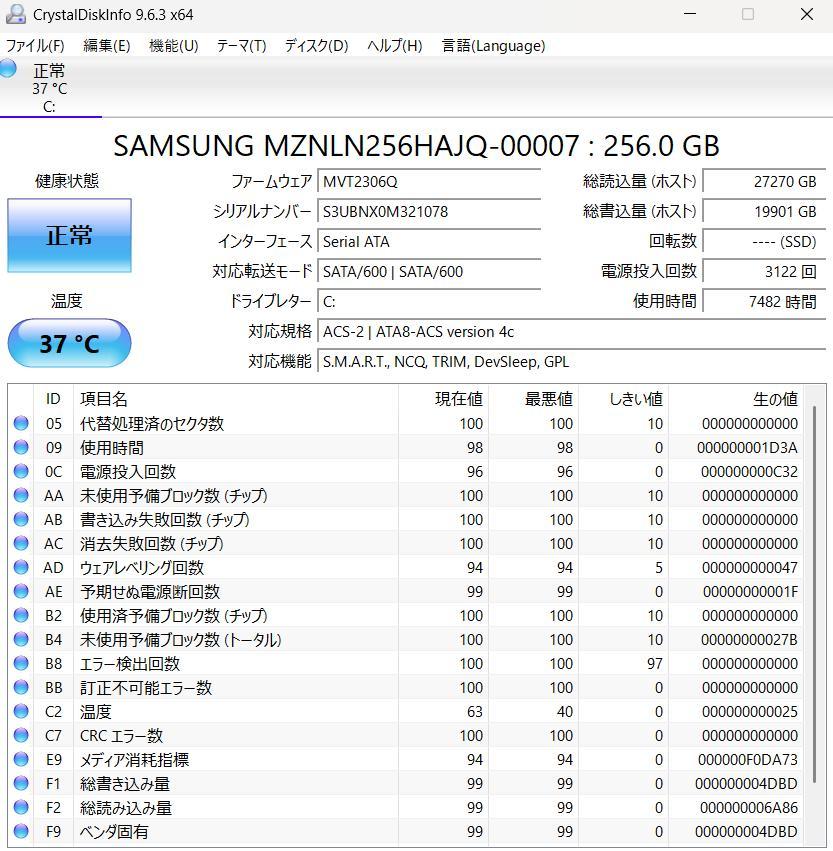The height and width of the screenshot is (851, 833).
Task: Click worst value 40 in 温度 row
Action: tap(564, 712)
